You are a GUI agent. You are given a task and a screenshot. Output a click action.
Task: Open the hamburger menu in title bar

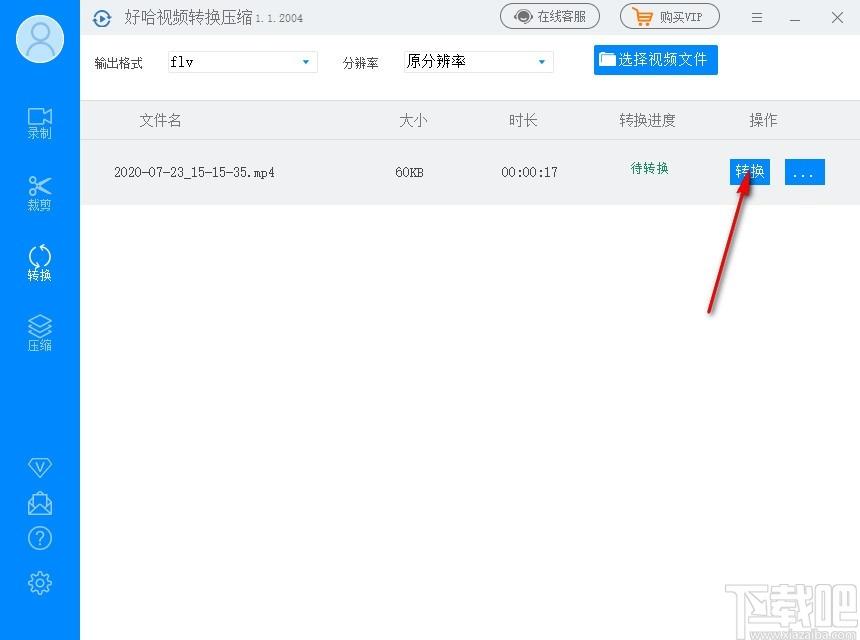pyautogui.click(x=757, y=18)
